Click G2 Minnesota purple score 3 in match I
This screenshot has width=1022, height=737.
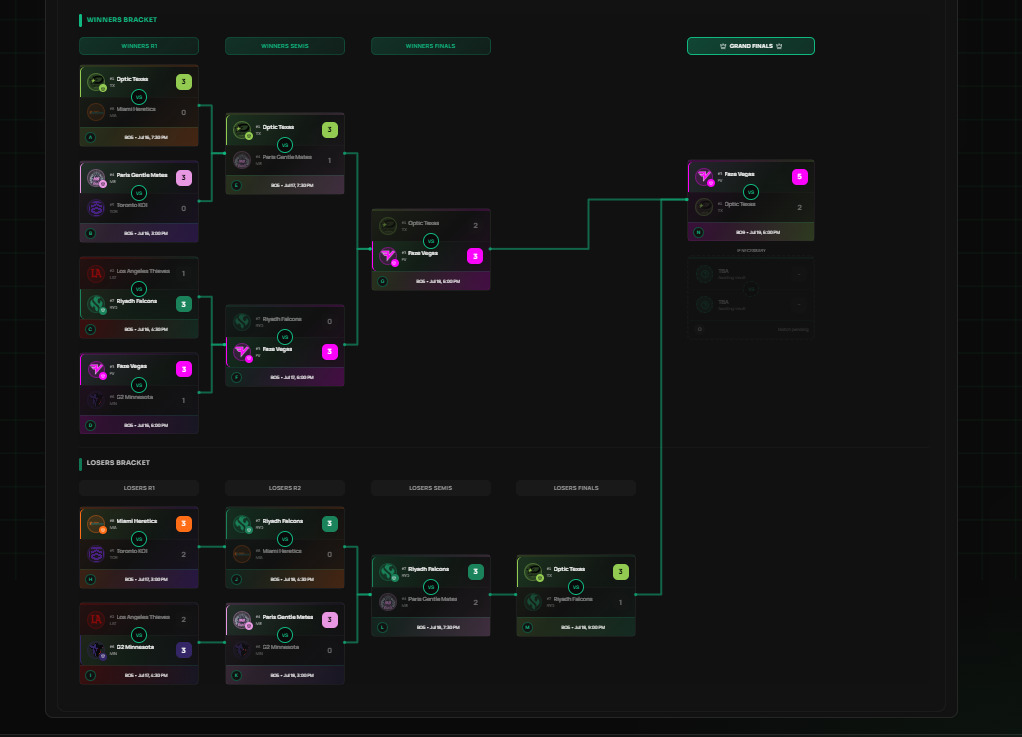[184, 650]
